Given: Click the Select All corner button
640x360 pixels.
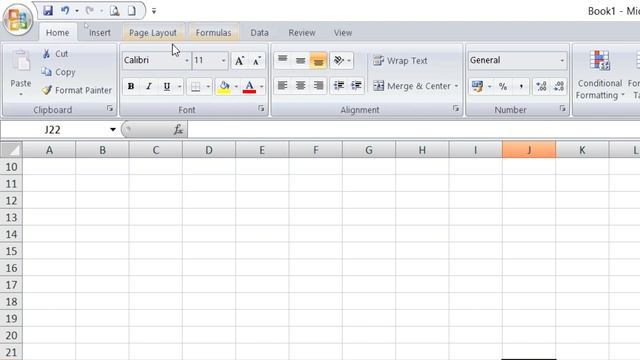Looking at the screenshot, I should point(11,150).
